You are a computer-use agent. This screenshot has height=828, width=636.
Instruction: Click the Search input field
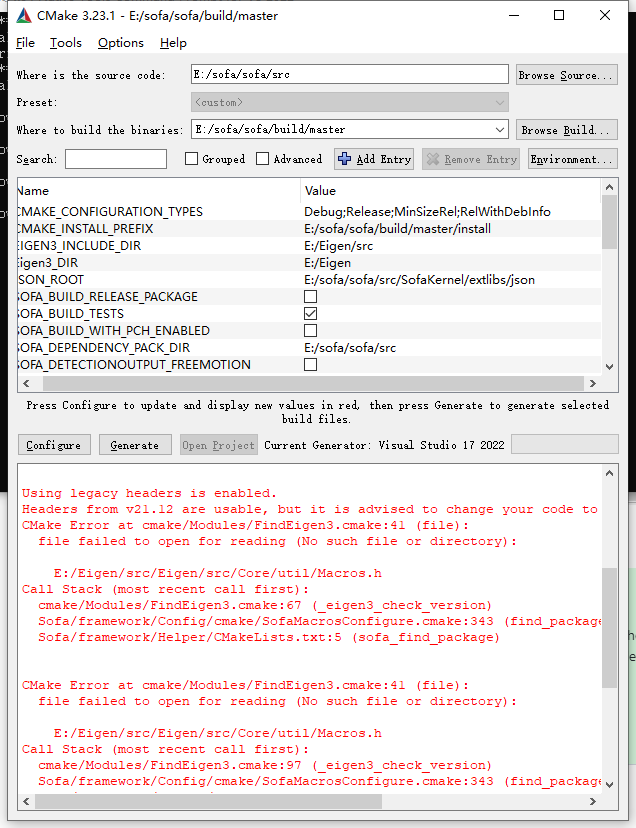coord(116,159)
